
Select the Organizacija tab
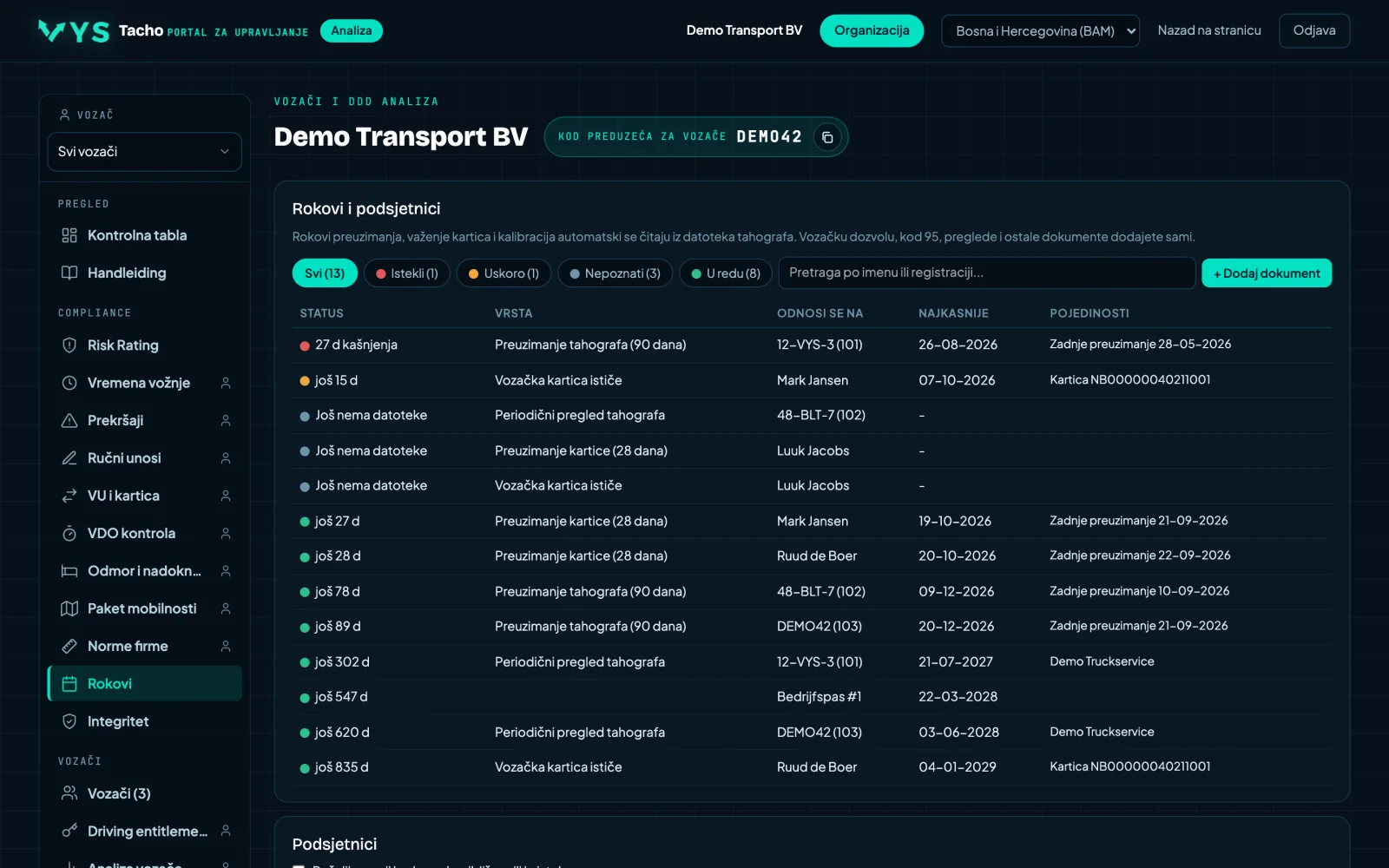[872, 30]
